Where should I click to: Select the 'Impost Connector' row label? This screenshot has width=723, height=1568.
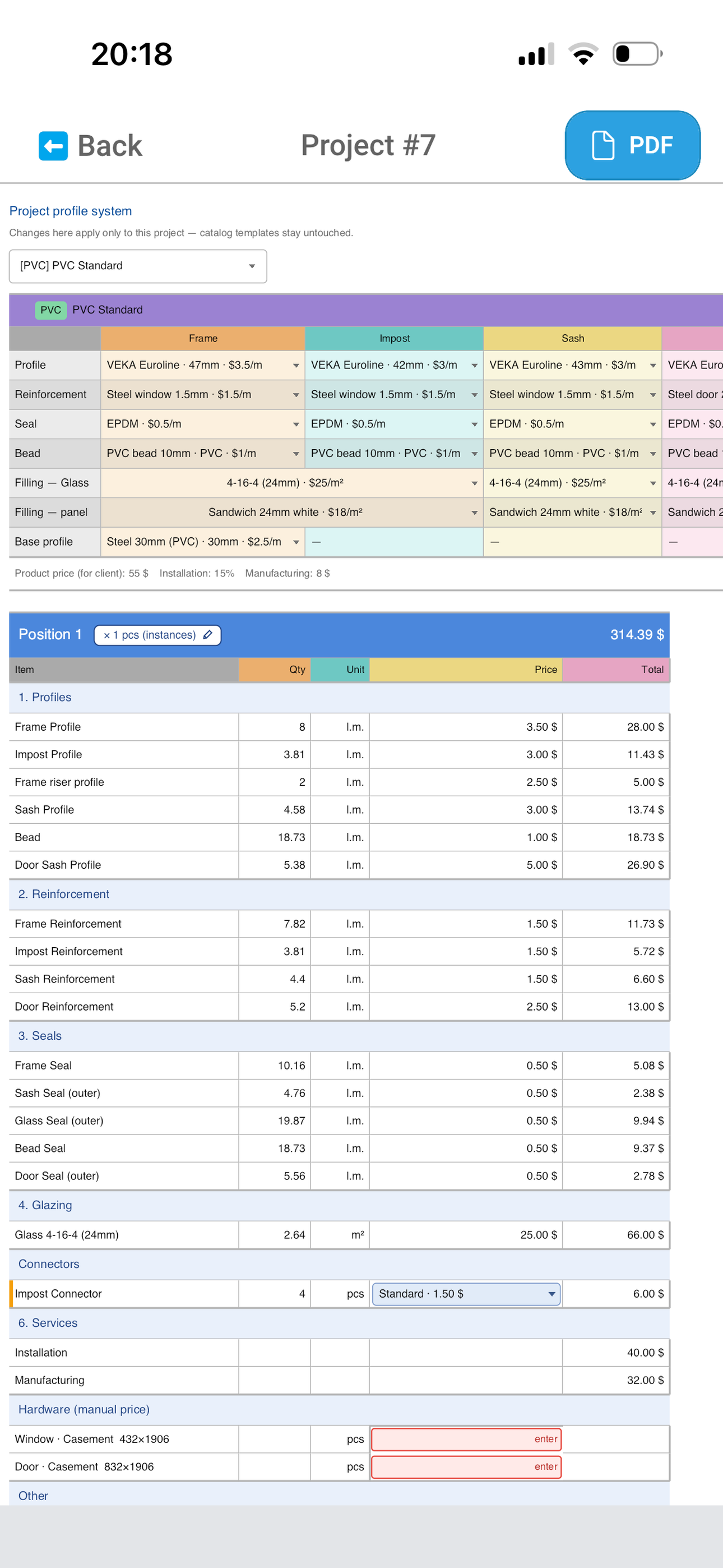click(58, 1293)
